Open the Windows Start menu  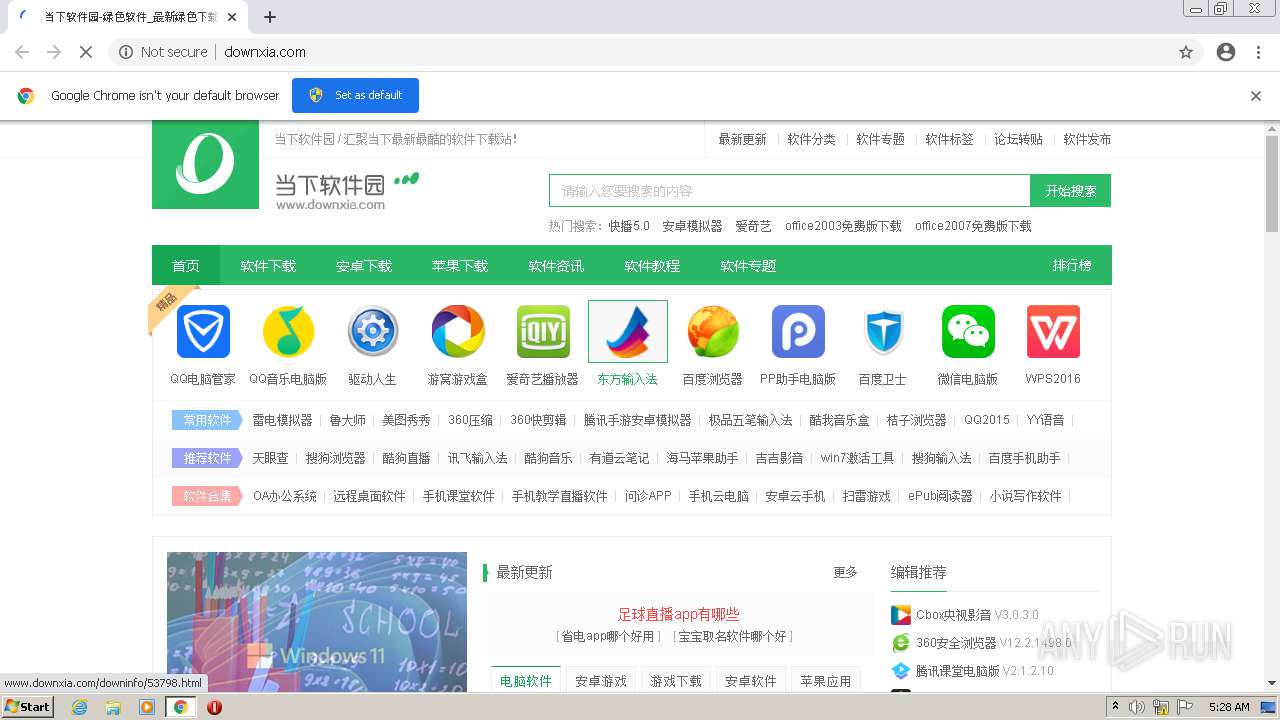tap(28, 707)
